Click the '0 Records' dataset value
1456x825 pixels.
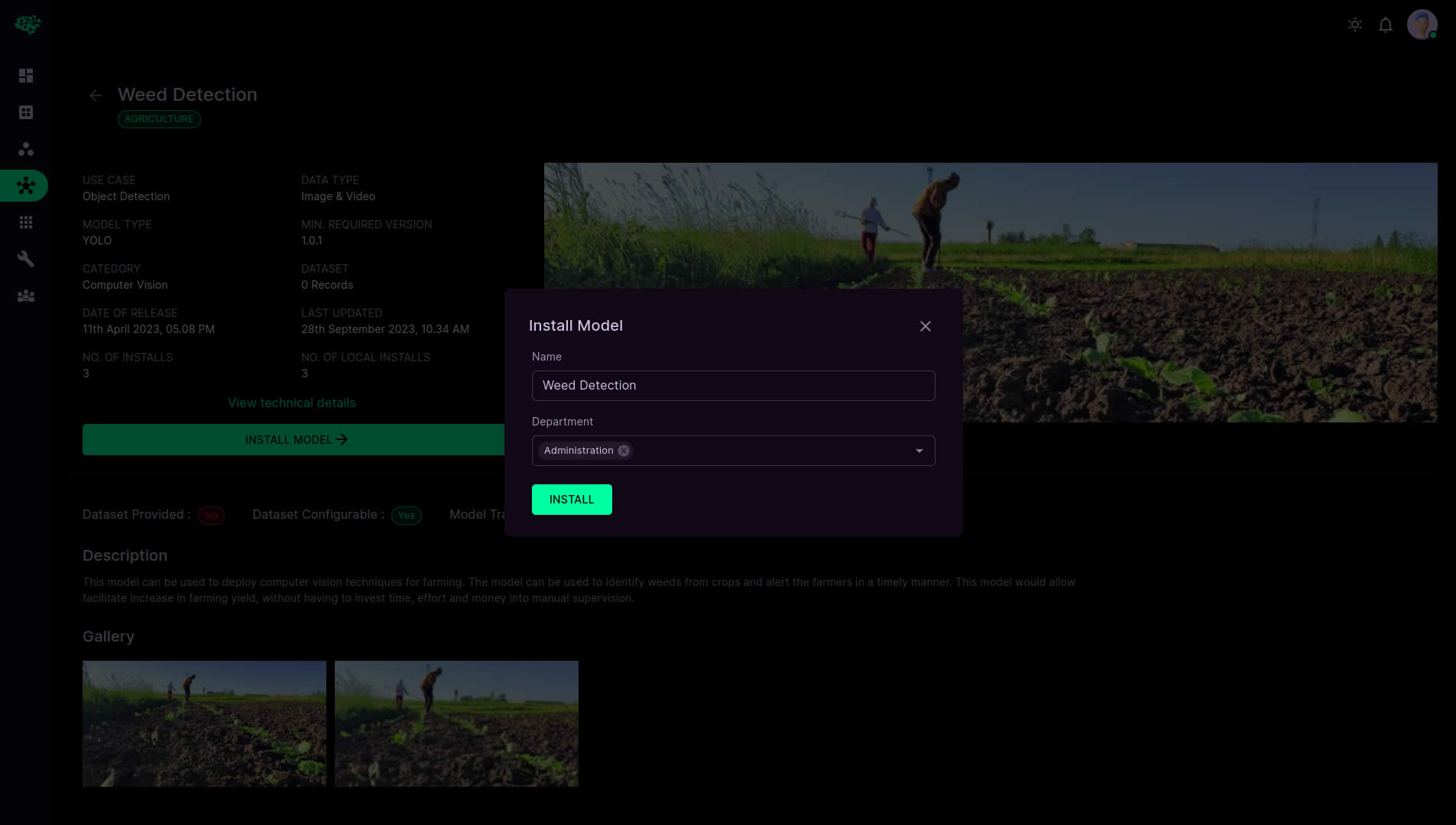coord(327,285)
